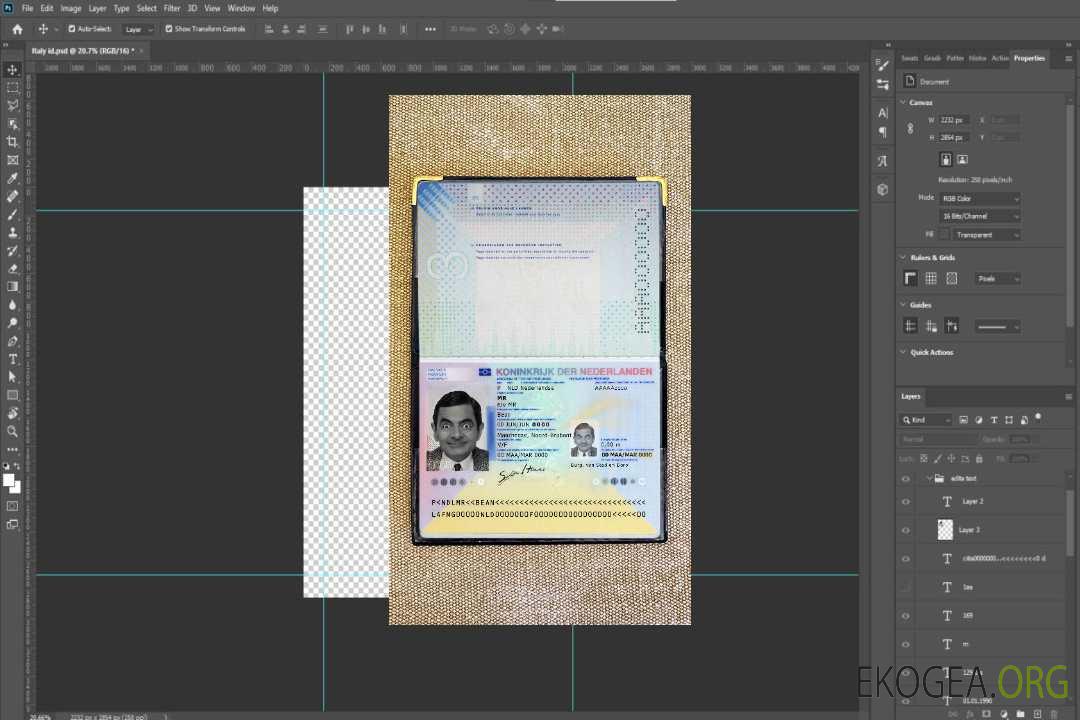Image resolution: width=1080 pixels, height=720 pixels.
Task: Open the 16 Bits/Channel dropdown
Action: [x=980, y=216]
